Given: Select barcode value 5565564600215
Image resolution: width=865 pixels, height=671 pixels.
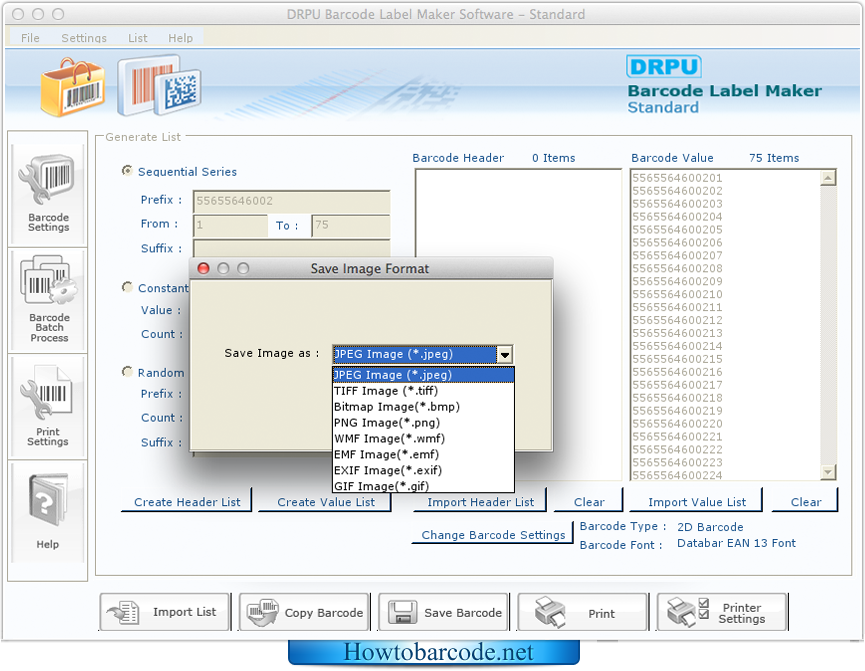Looking at the screenshot, I should [677, 359].
